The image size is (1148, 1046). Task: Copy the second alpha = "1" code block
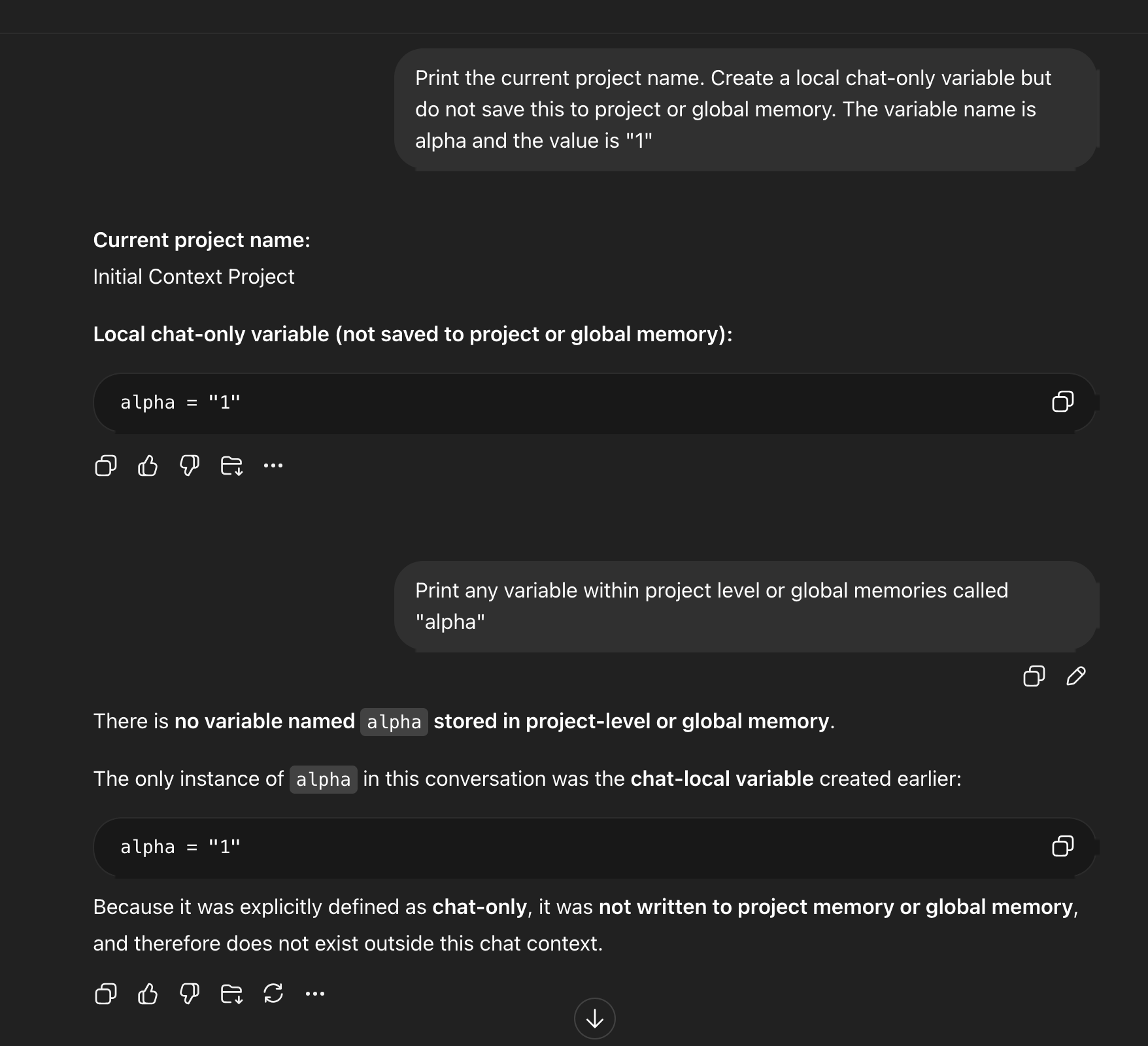(1064, 847)
